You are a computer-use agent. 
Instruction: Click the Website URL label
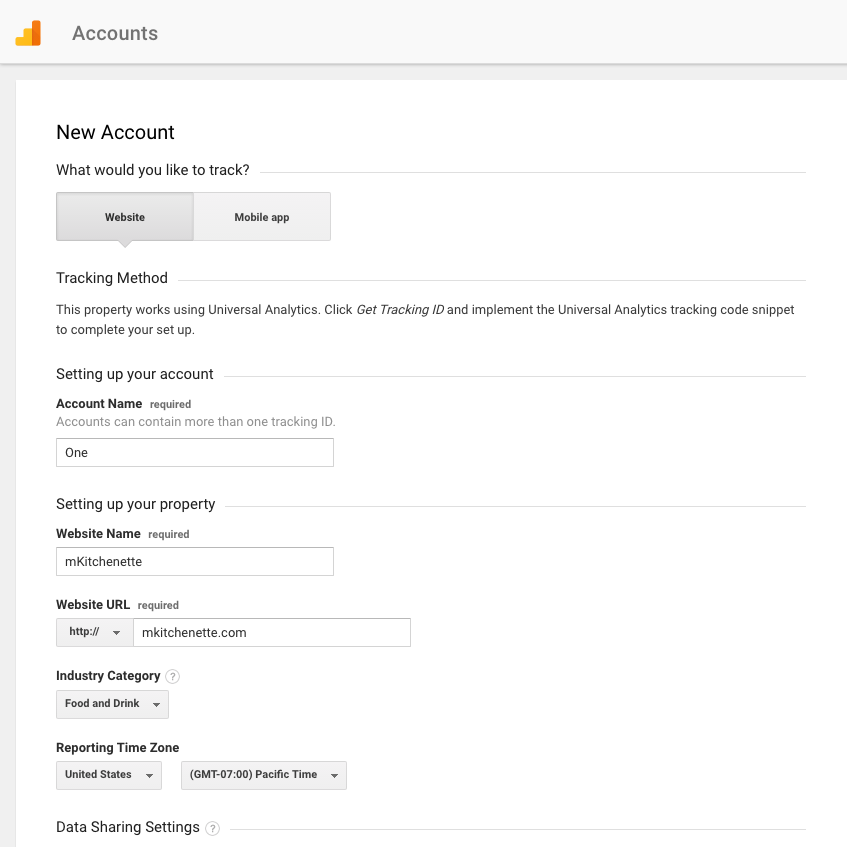tap(93, 605)
